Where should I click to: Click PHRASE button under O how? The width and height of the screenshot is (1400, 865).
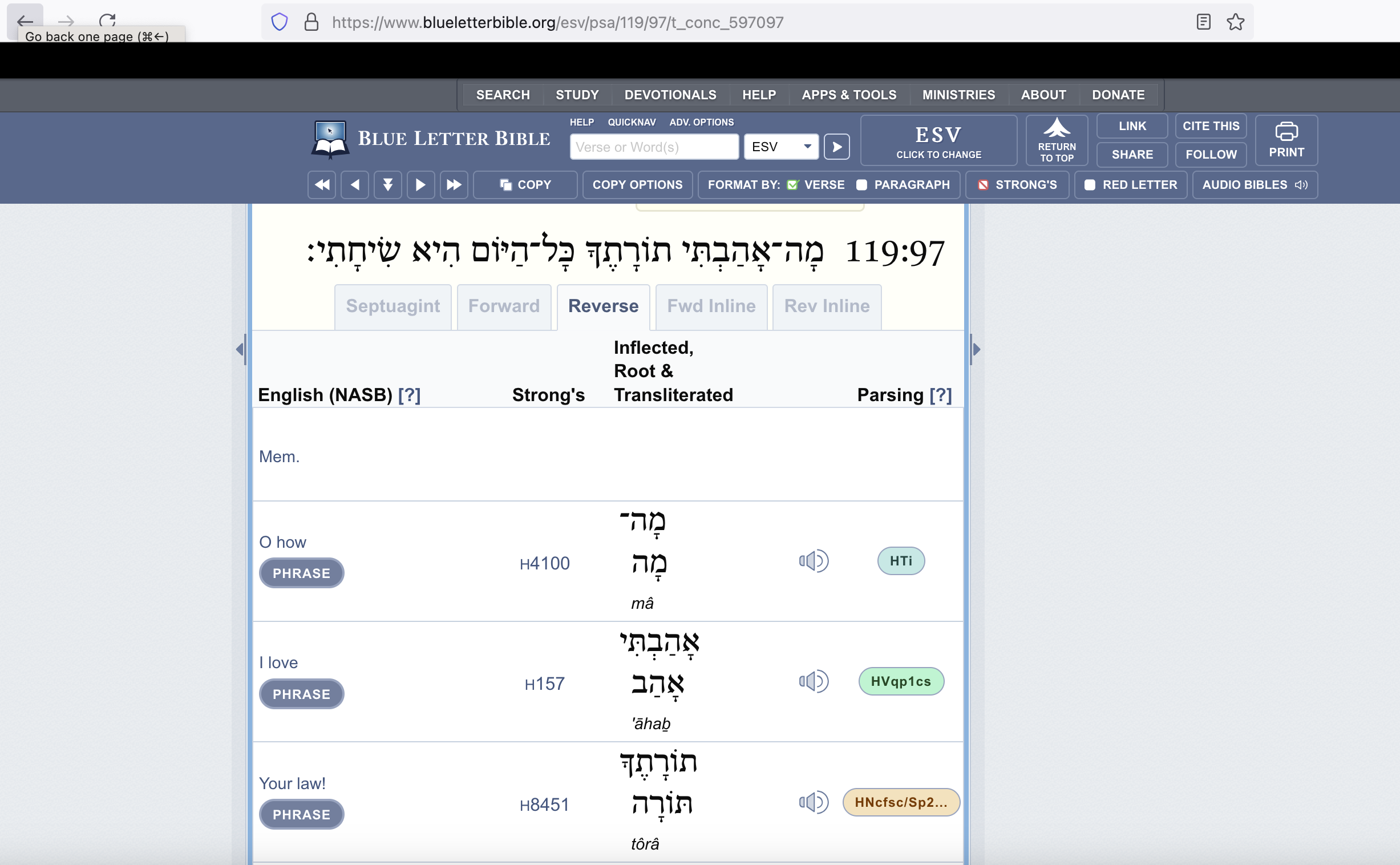coord(301,573)
